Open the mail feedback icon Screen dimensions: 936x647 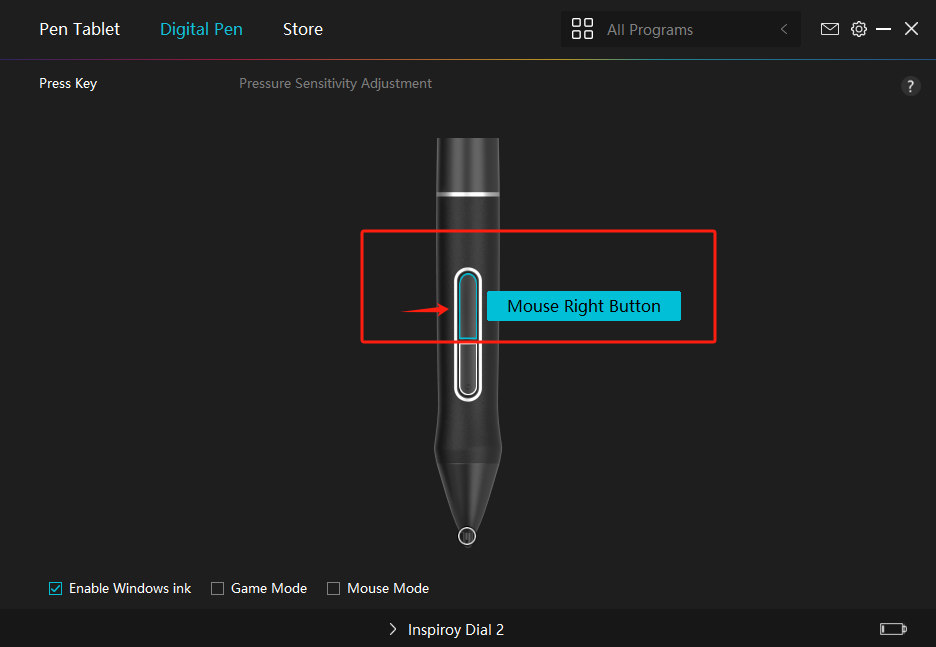[830, 29]
